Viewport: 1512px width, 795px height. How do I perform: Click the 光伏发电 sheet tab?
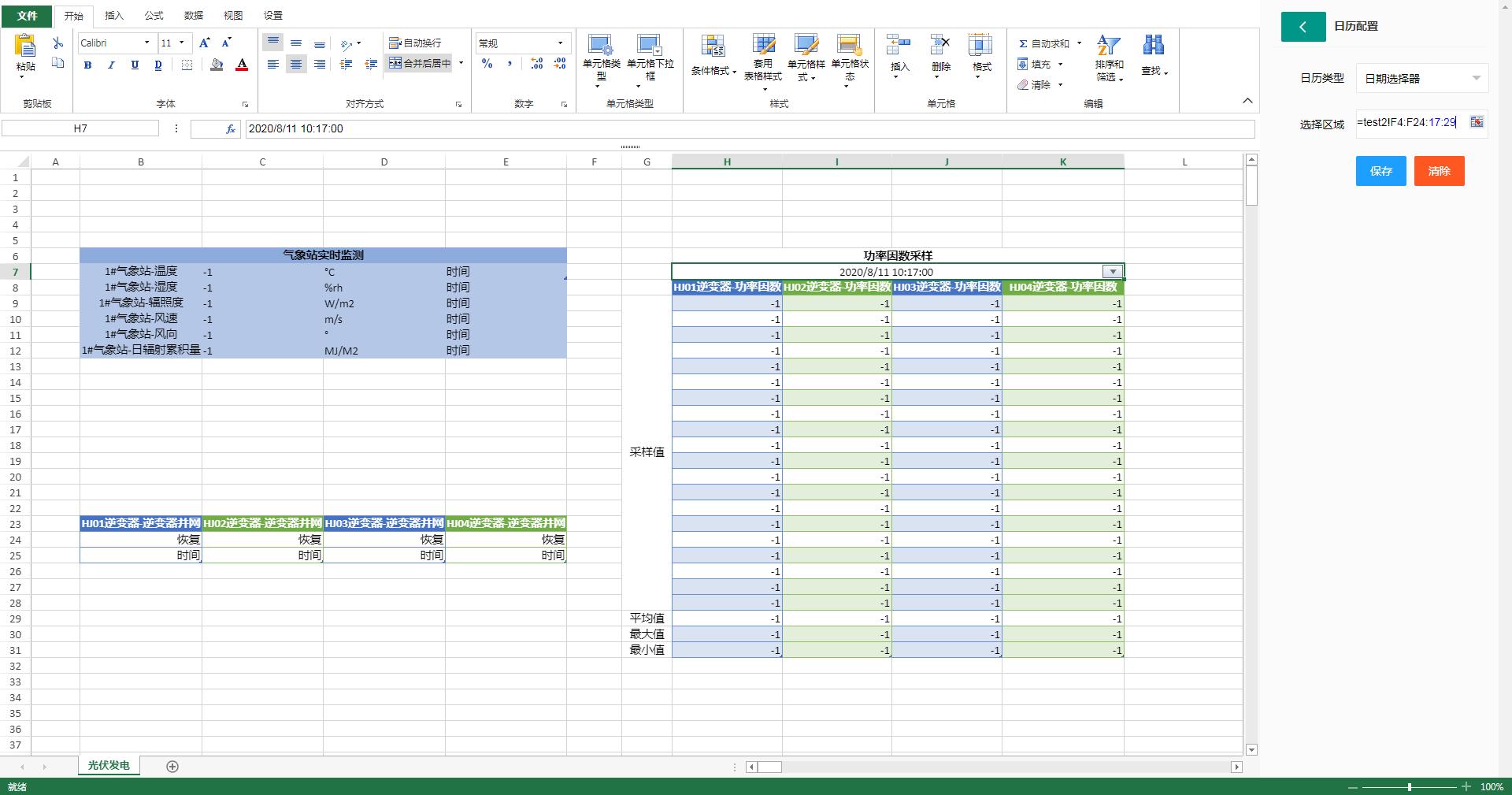(x=109, y=765)
